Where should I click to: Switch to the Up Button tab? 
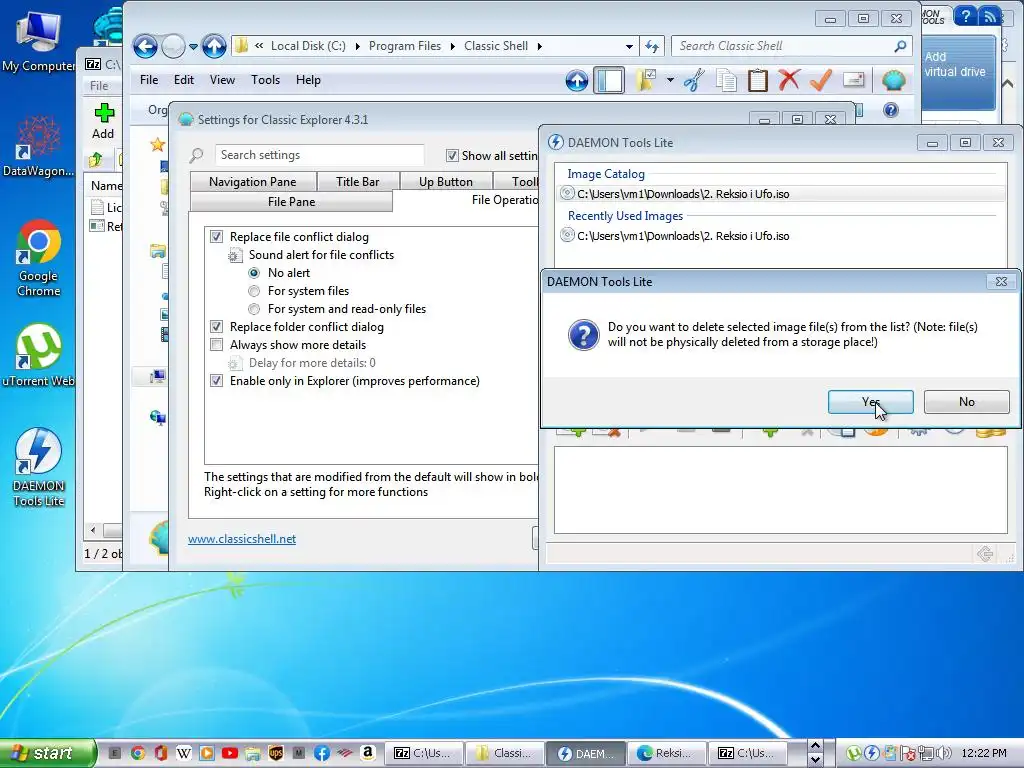446,182
